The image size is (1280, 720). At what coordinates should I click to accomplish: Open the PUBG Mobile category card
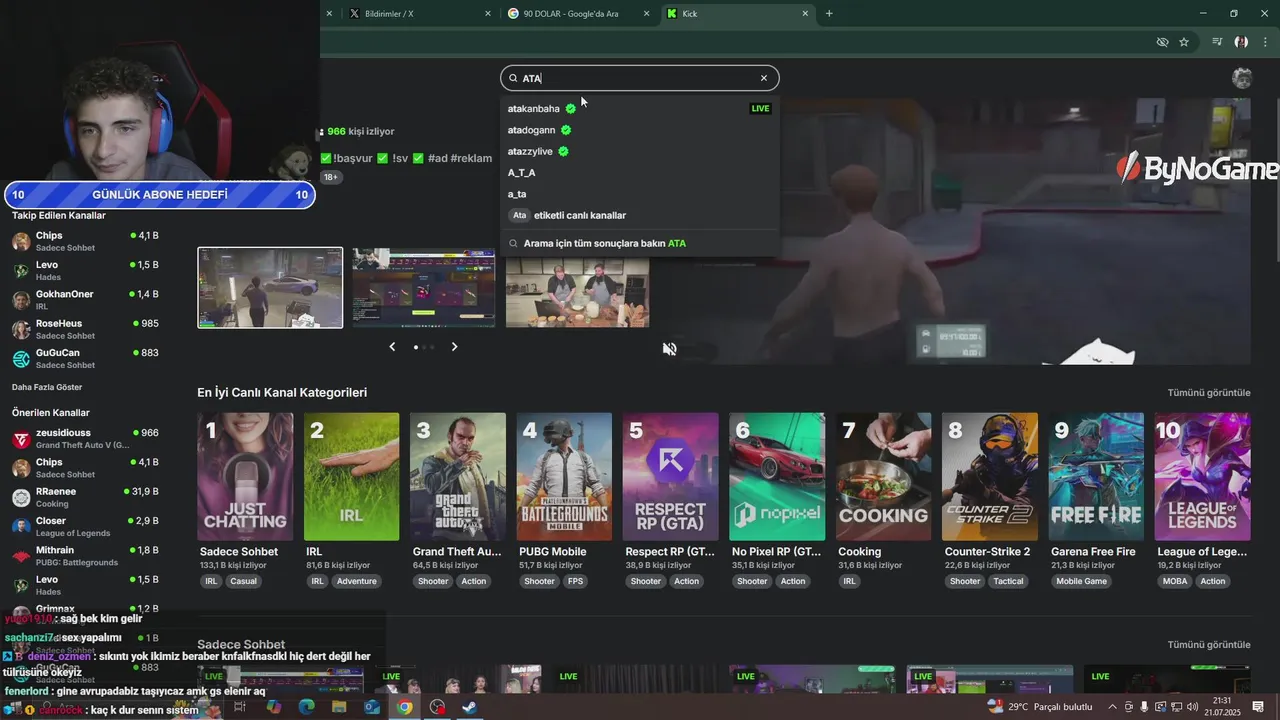tap(564, 477)
